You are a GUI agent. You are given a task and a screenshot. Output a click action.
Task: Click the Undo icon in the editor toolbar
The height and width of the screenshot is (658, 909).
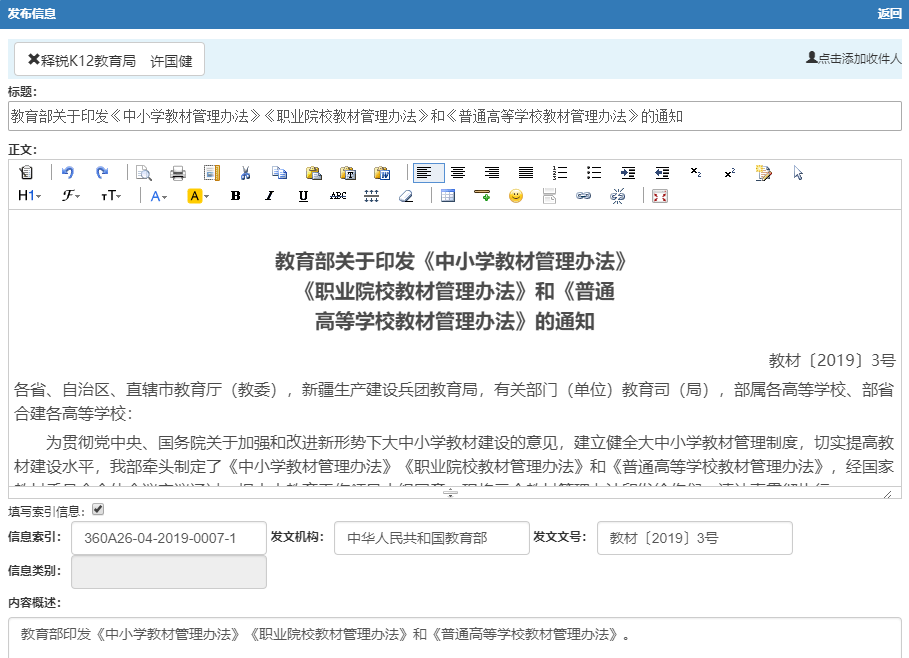[67, 172]
